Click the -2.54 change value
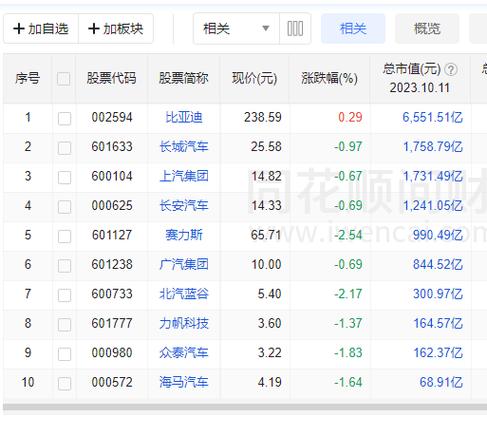Screen dimensions: 487x436 tap(348, 235)
